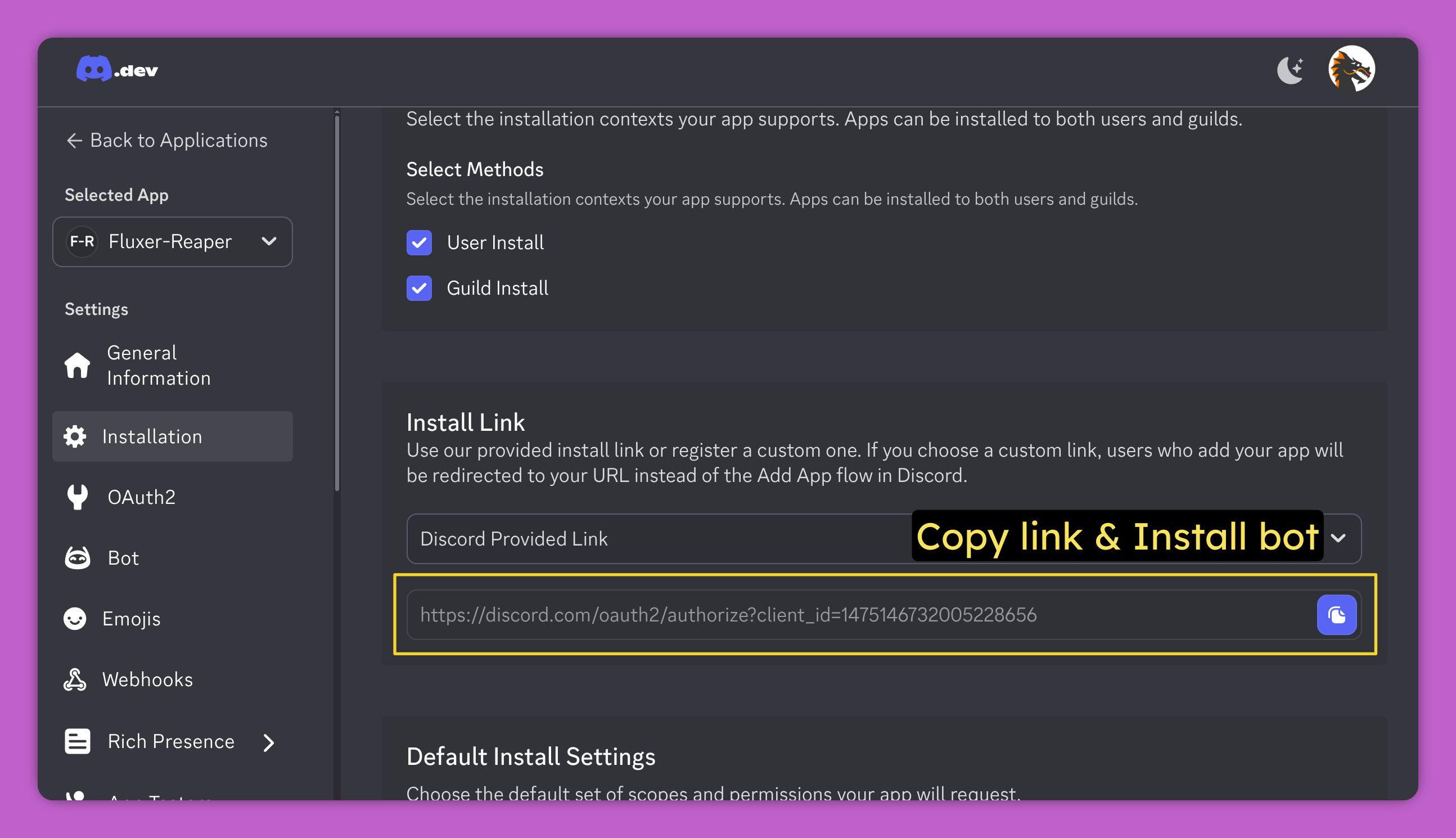This screenshot has width=1456, height=838.
Task: Click the Rich Presence document icon
Action: [x=77, y=741]
